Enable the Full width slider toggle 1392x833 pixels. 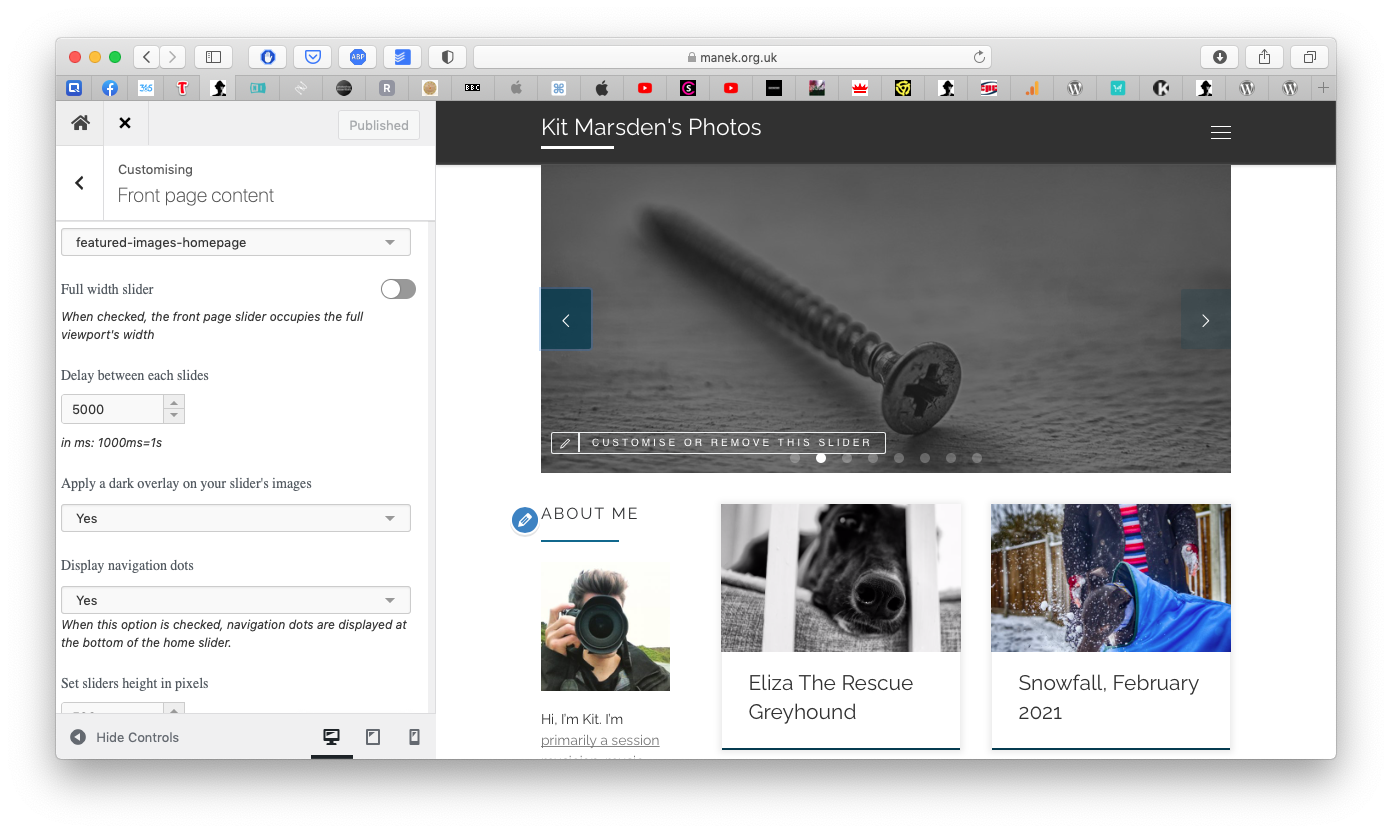398,288
